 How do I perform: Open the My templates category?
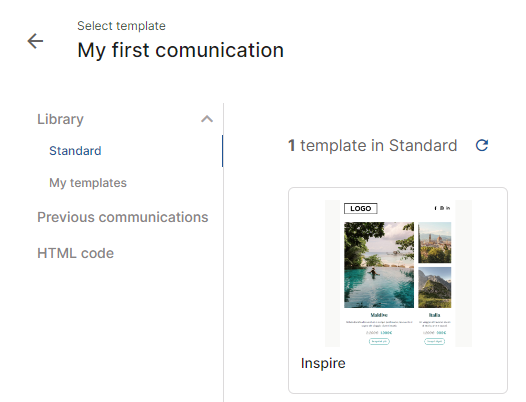pos(88,183)
